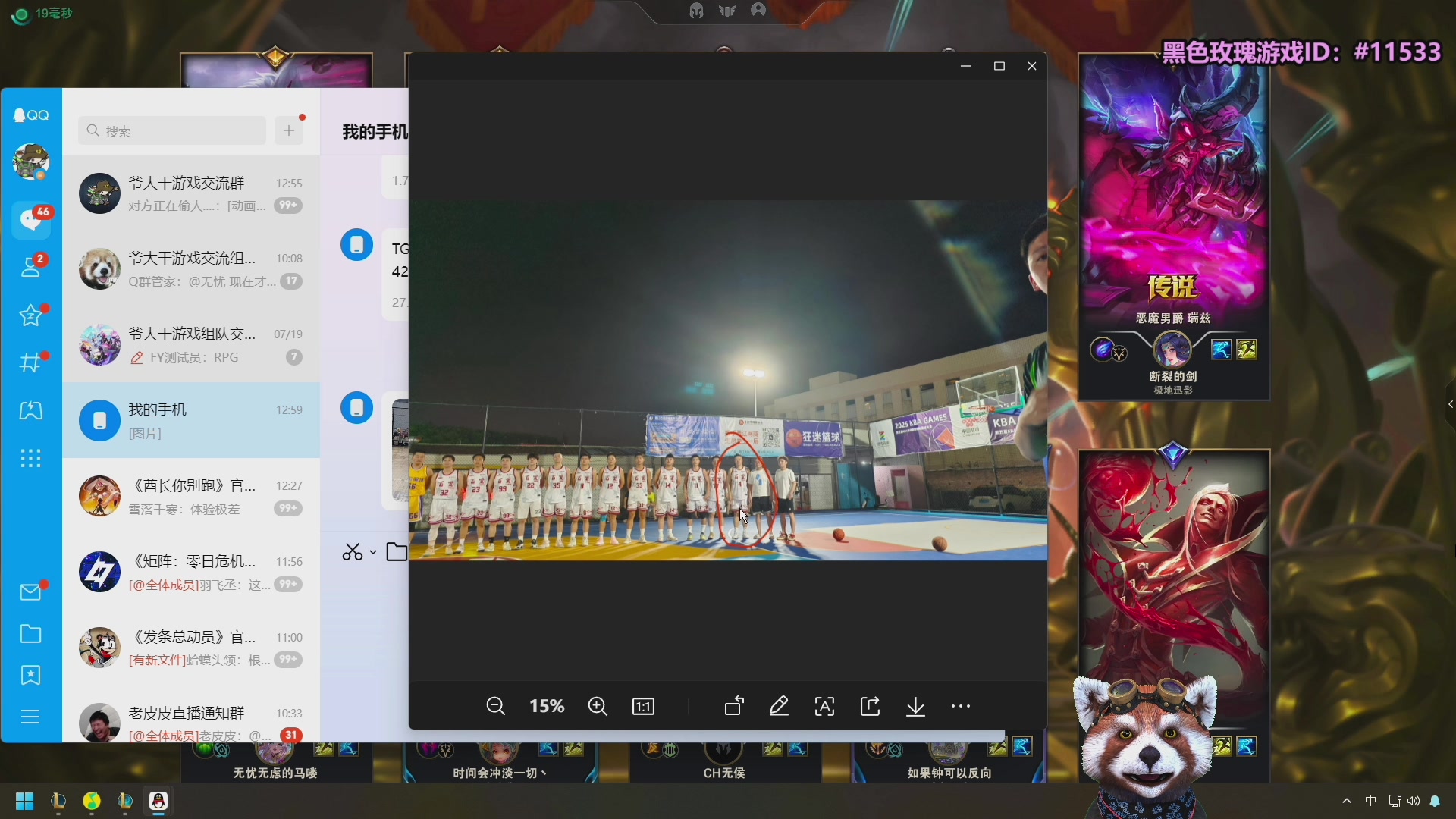Share or forward the image
This screenshot has width=1456, height=819.
tap(870, 706)
